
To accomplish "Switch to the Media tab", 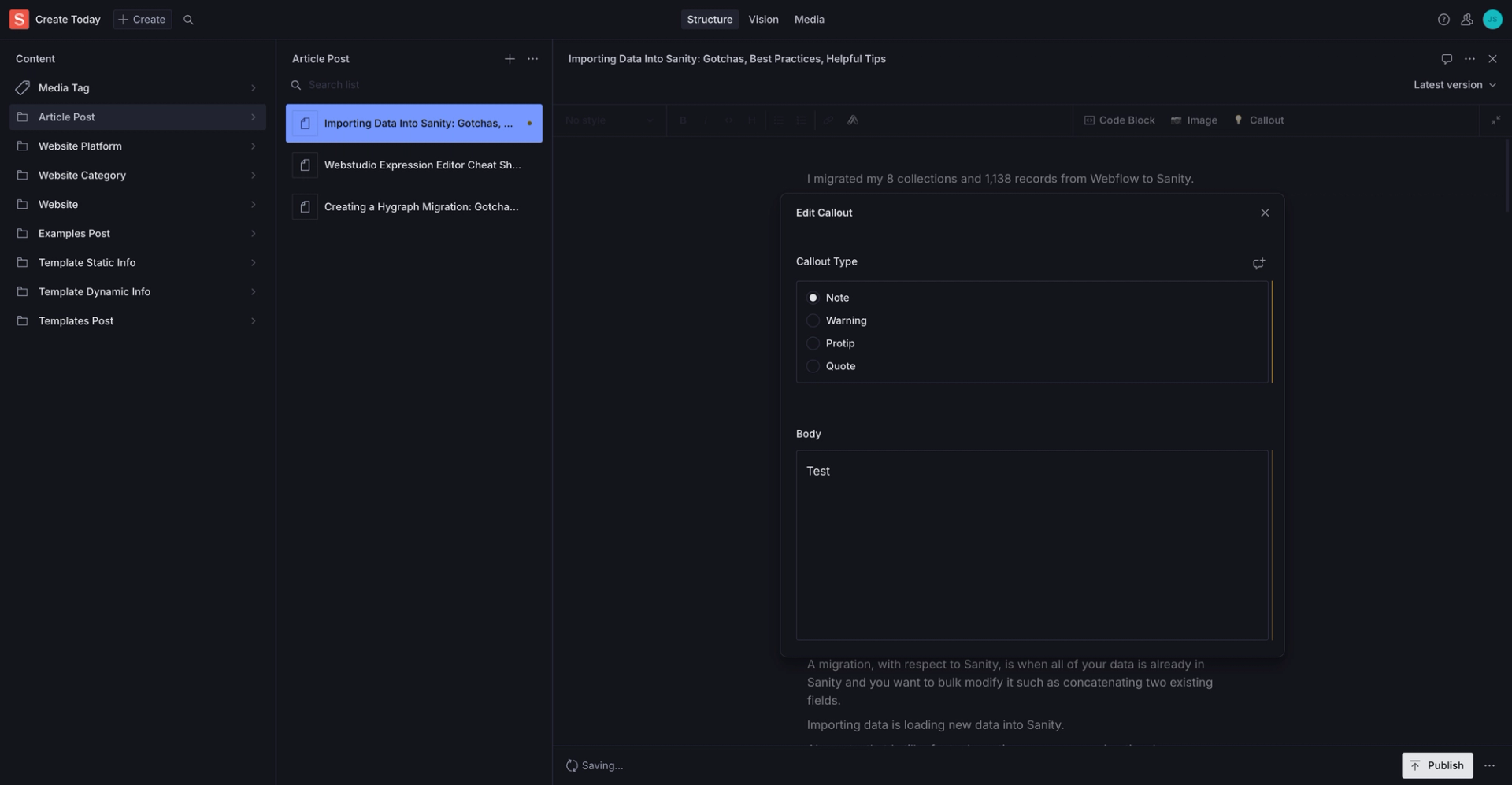I will click(809, 20).
